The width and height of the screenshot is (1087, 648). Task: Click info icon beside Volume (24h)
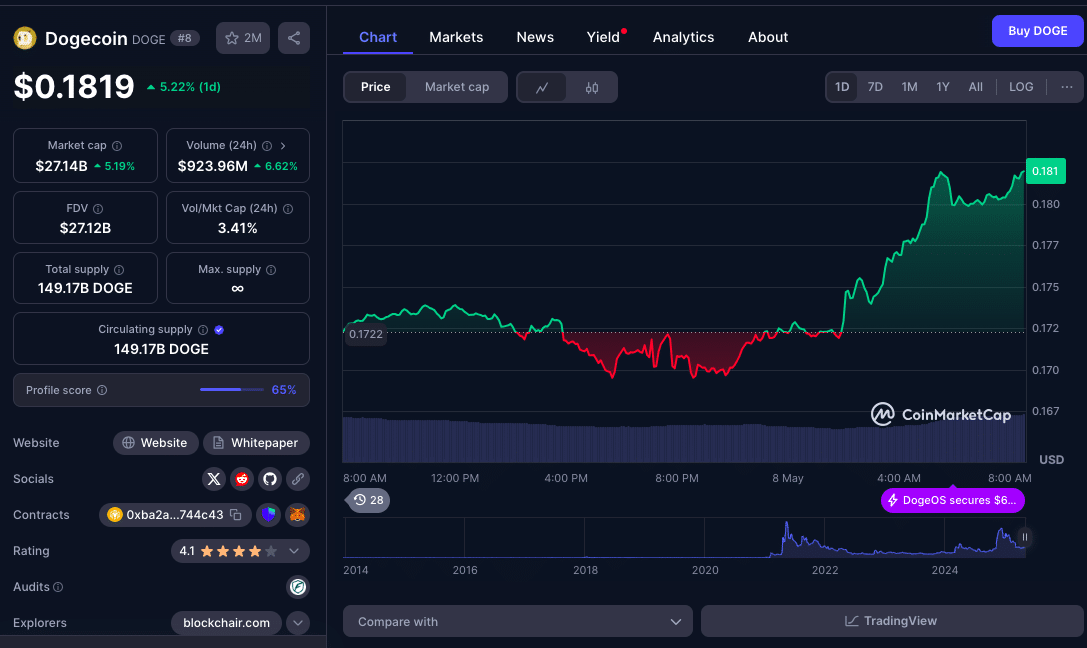267,146
